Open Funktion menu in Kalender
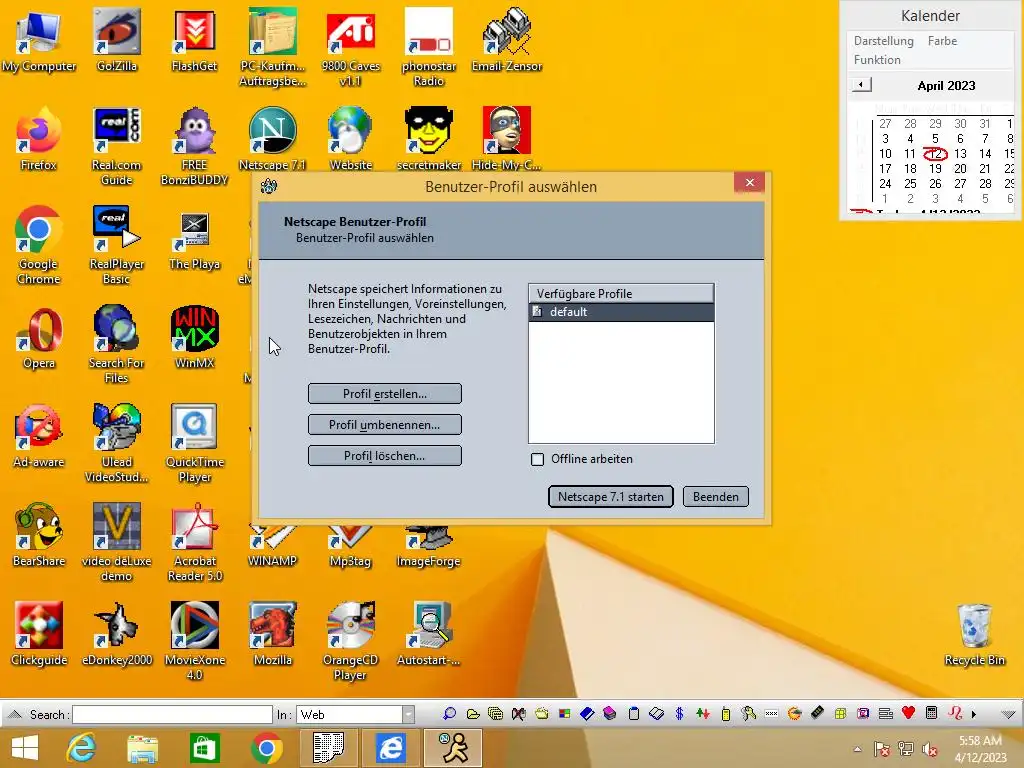1024x768 pixels. tap(877, 59)
